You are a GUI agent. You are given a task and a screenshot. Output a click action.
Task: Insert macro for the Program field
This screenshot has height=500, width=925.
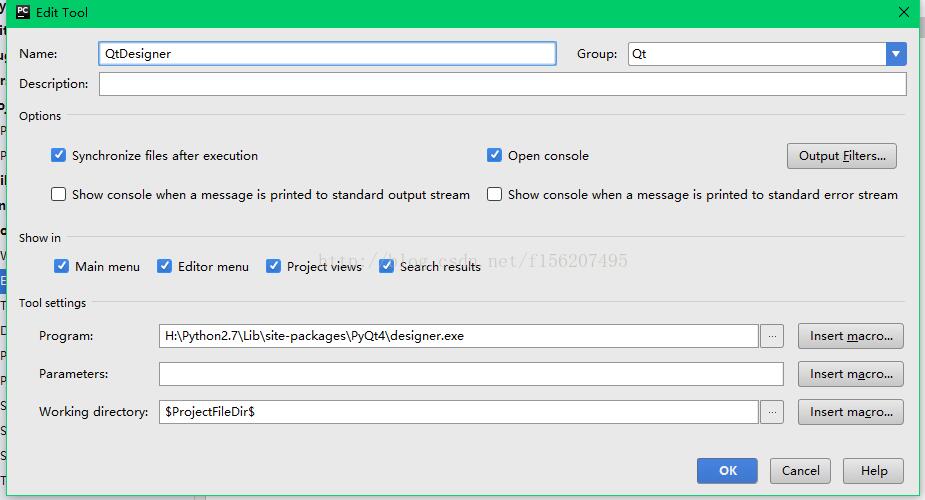(x=851, y=336)
